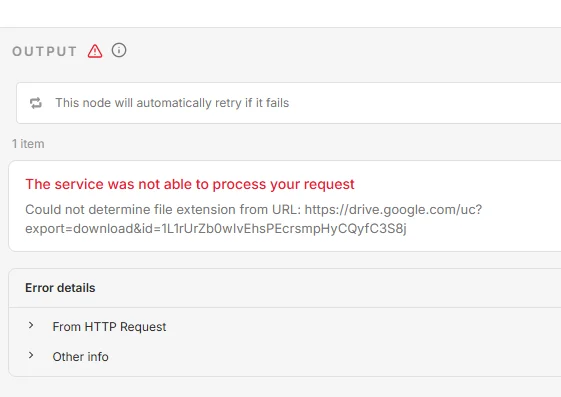The width and height of the screenshot is (561, 397).
Task: Click the From HTTP Request label
Action: tap(109, 327)
